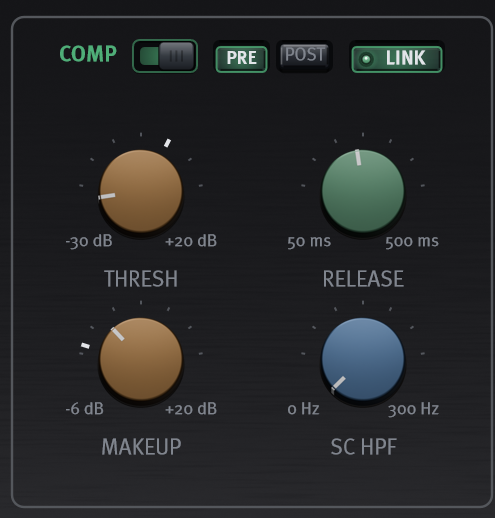This screenshot has height=518, width=495.
Task: Click the -30 dB minimum threshold label
Action: 89,241
